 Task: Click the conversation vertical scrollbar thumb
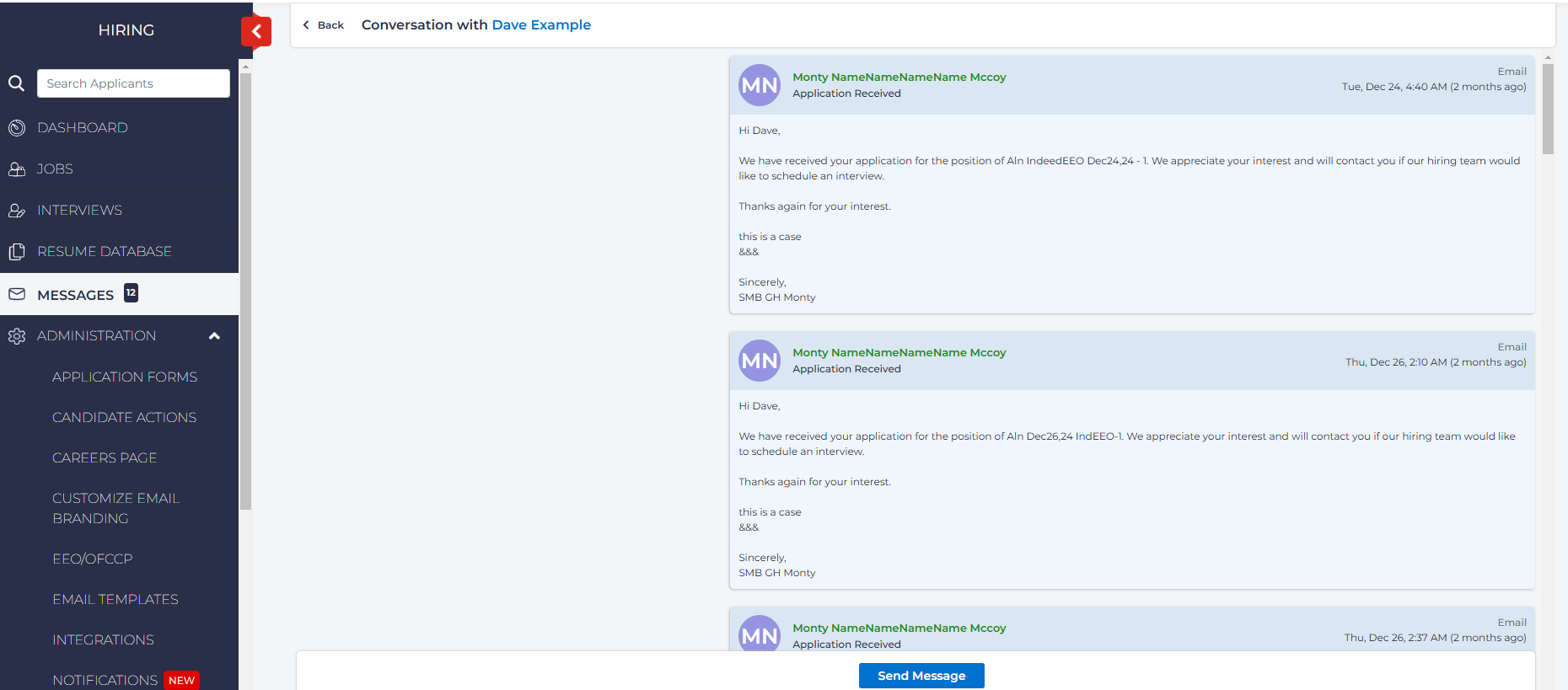click(x=1548, y=110)
